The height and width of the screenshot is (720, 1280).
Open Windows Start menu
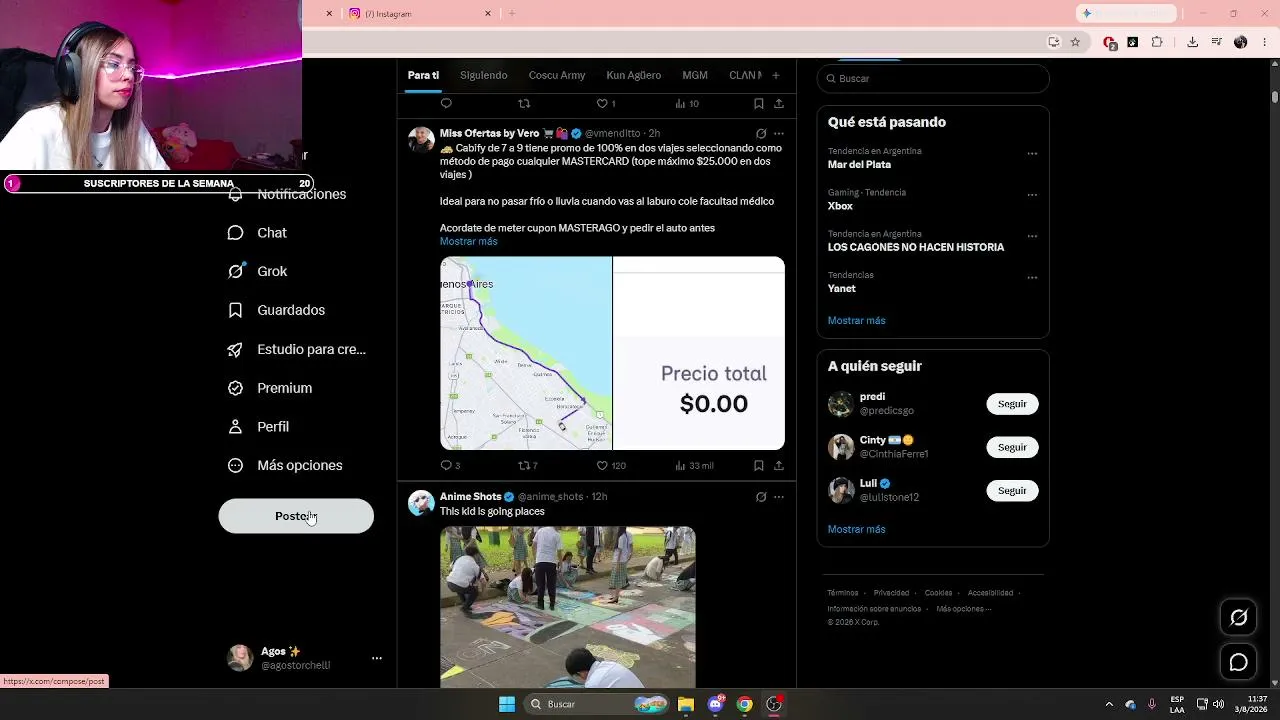(507, 704)
